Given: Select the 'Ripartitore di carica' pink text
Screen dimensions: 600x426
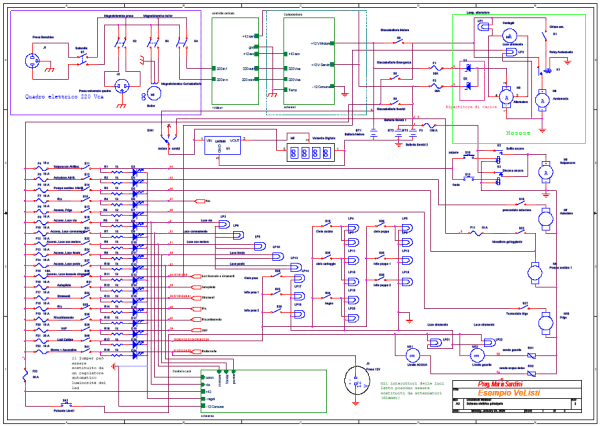Looking at the screenshot, I should (471, 107).
